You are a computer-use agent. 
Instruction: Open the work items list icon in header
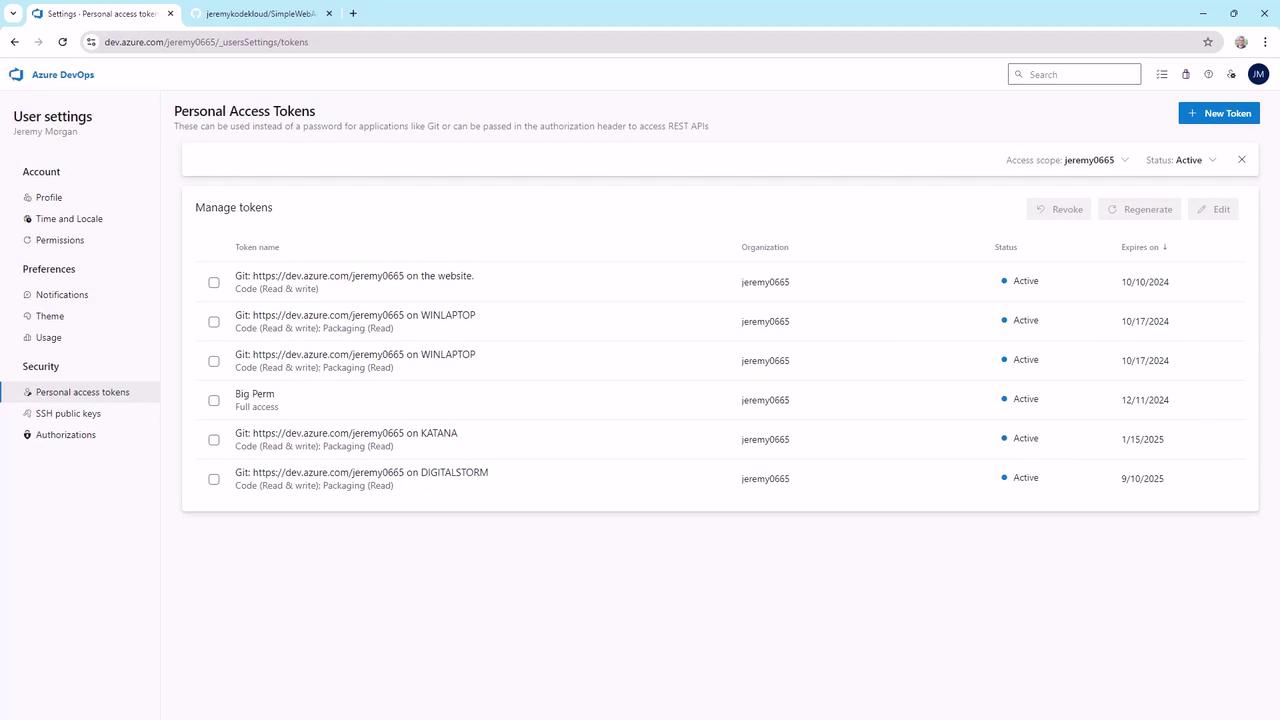coord(1162,74)
